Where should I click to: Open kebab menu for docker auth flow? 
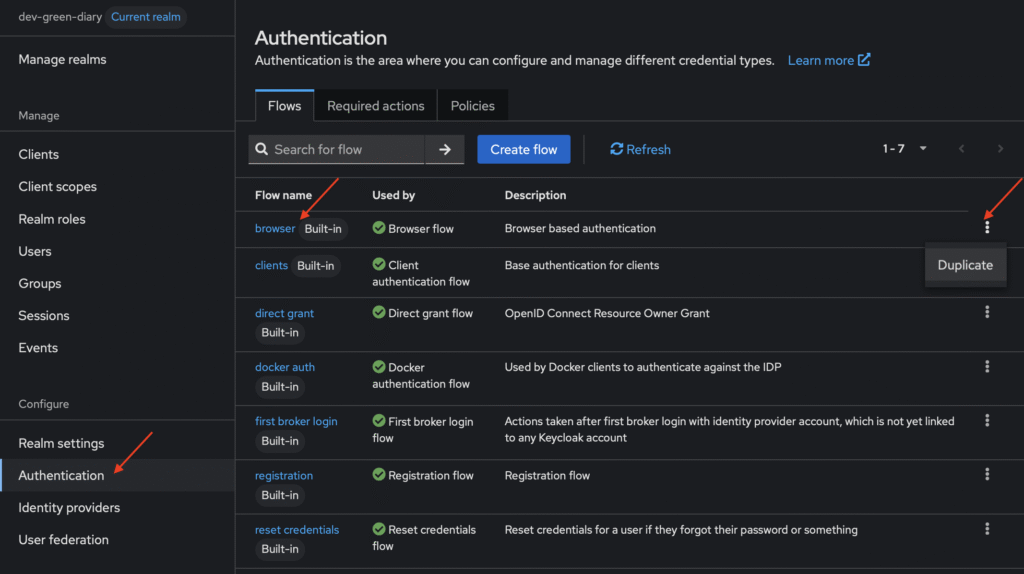[987, 366]
